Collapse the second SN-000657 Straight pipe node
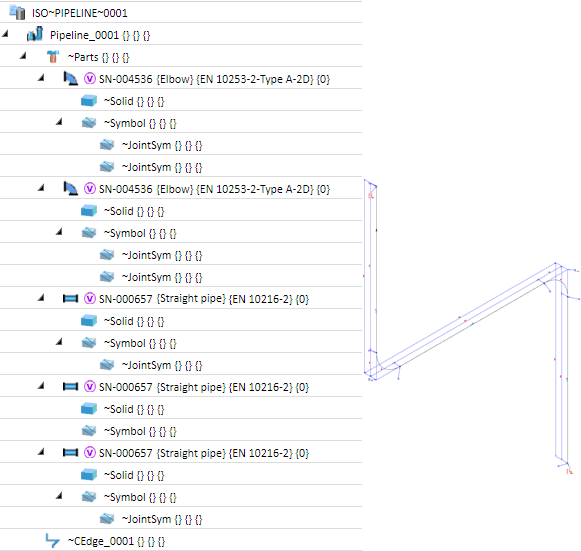The height and width of the screenshot is (551, 581). (41, 386)
